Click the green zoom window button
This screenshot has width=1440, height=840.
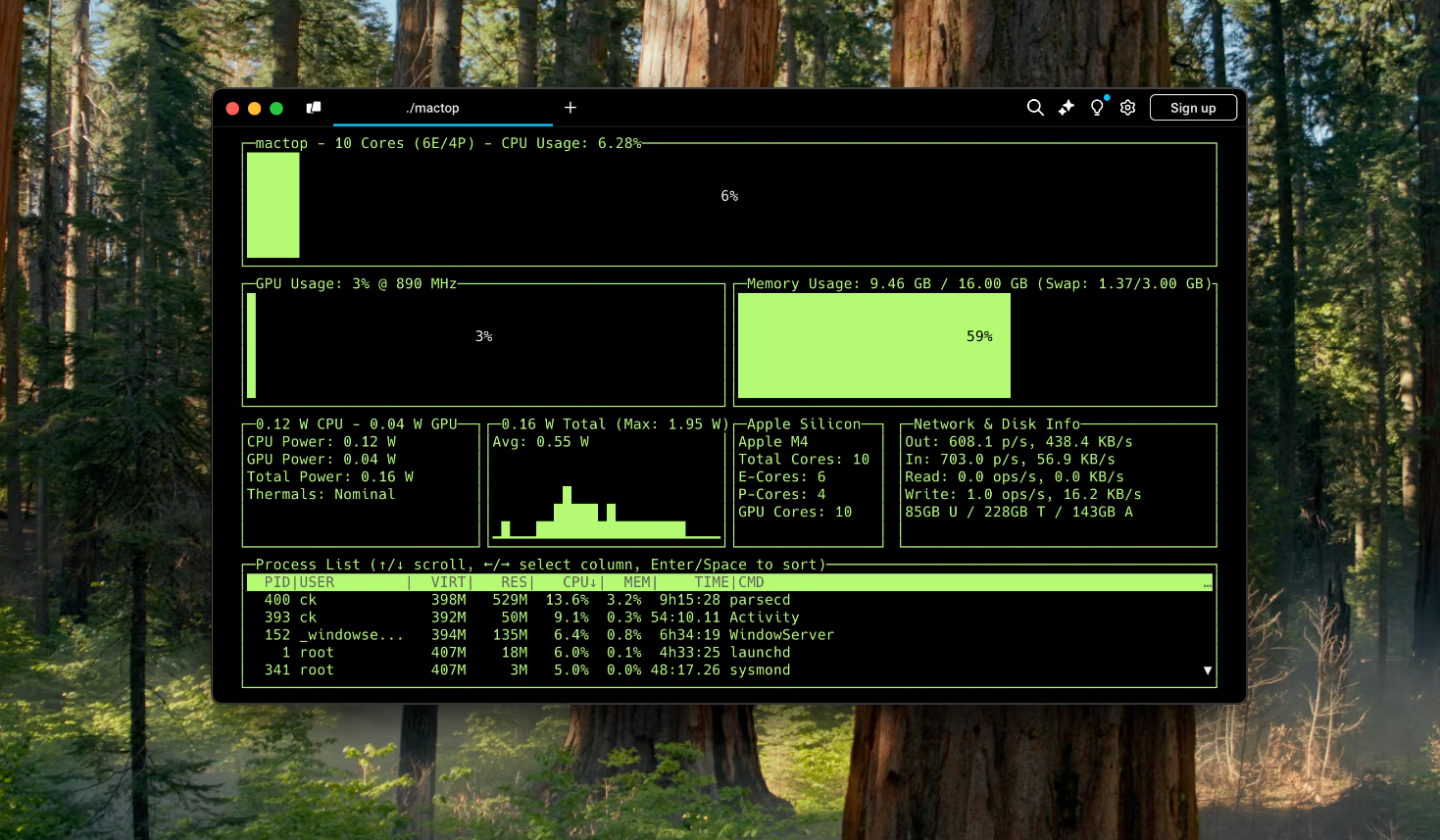click(276, 109)
